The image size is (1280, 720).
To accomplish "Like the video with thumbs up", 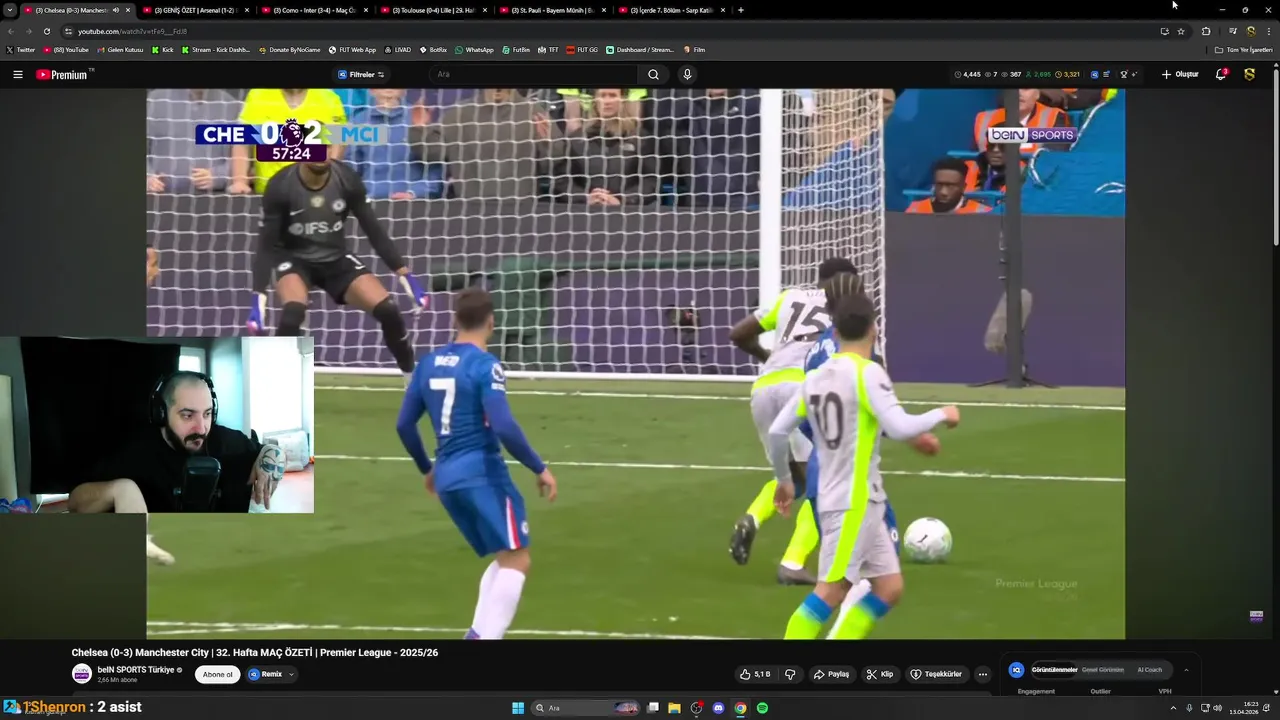I will tap(755, 674).
